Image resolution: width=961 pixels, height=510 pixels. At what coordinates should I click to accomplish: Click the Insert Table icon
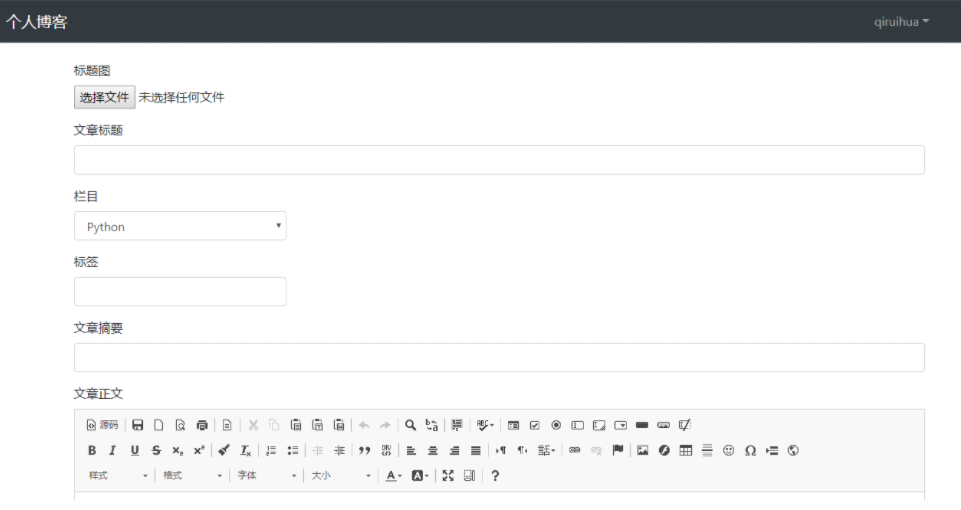[x=686, y=451]
